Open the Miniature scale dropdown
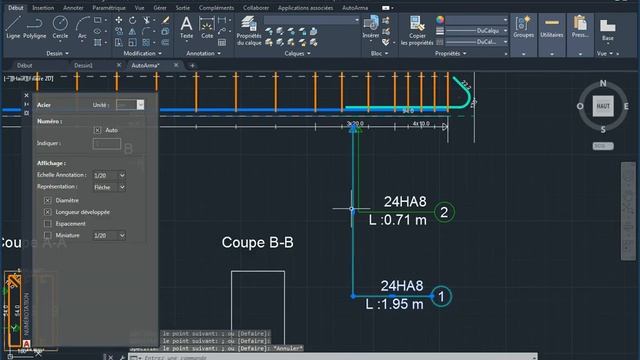 (109, 236)
